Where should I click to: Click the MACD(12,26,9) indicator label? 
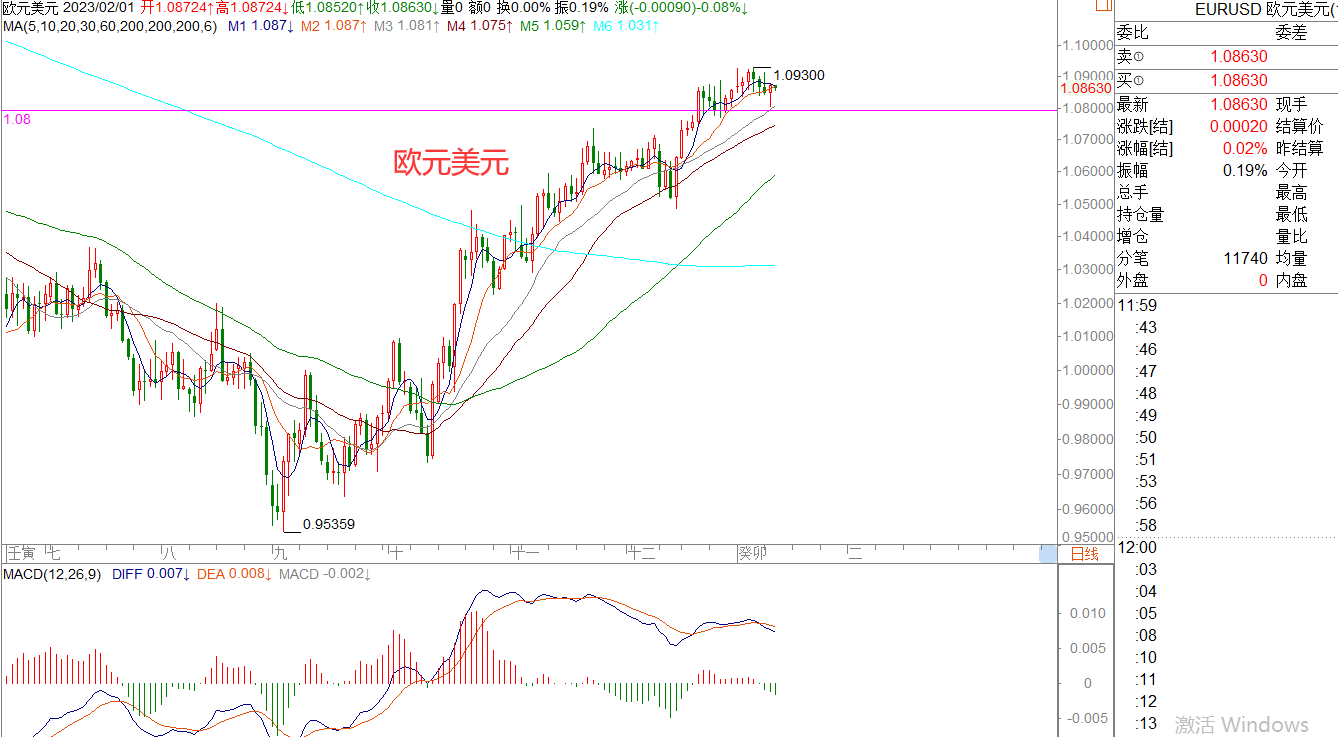tap(50, 574)
